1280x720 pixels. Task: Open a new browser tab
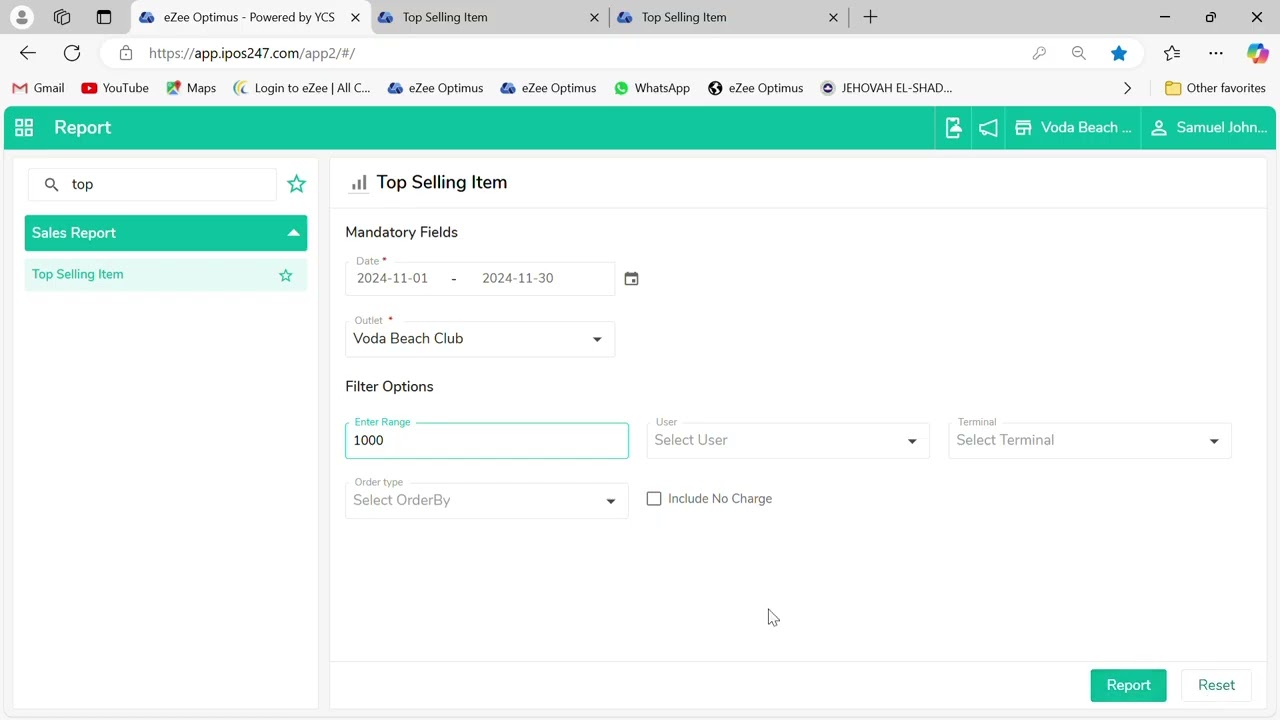(x=870, y=17)
